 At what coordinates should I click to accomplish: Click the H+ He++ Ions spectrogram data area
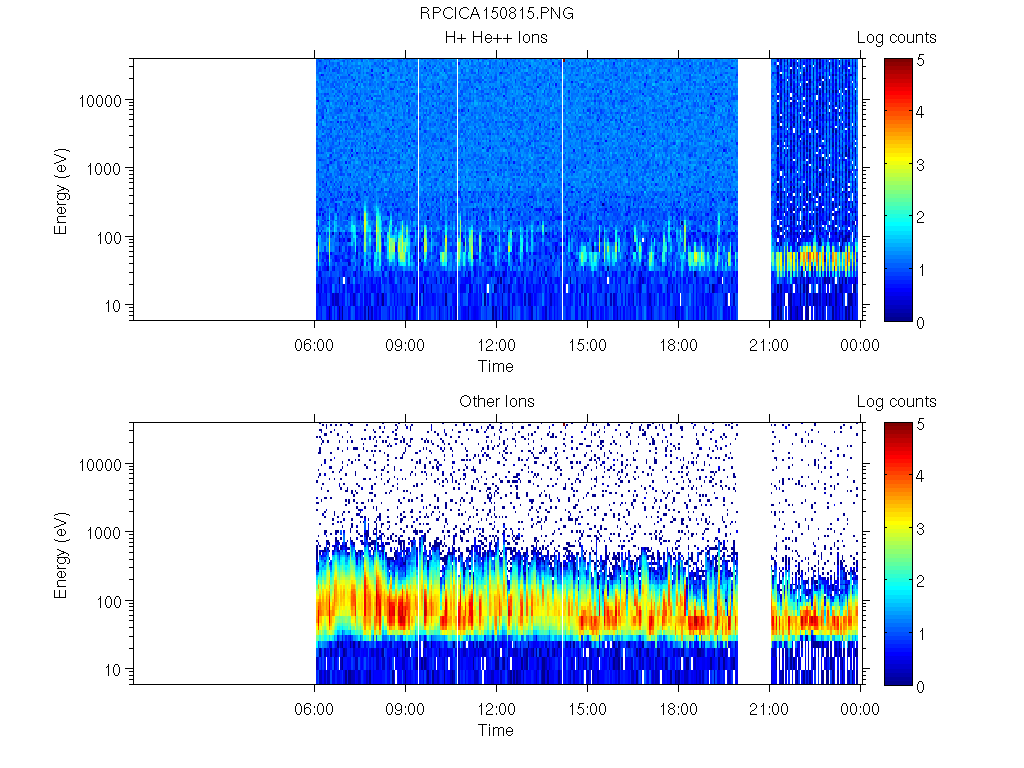point(496,189)
